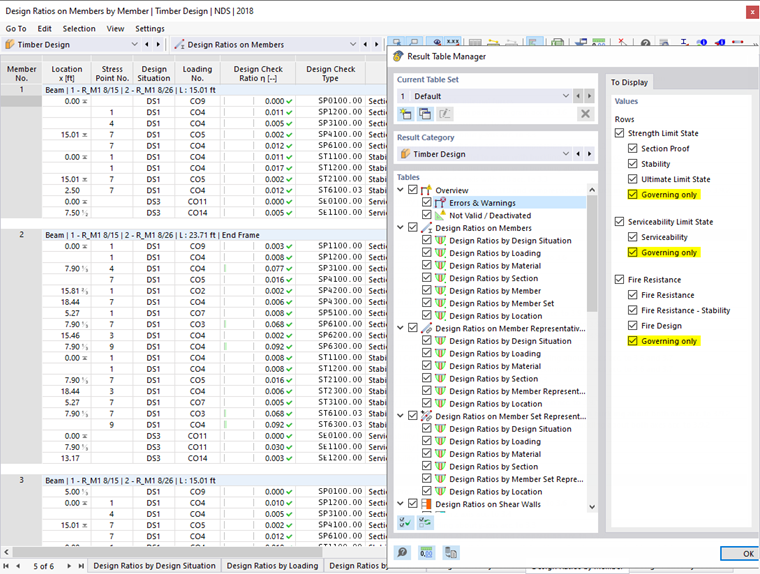Toggle the Section Proof checkbox
This screenshot has width=760, height=574.
tap(633, 149)
